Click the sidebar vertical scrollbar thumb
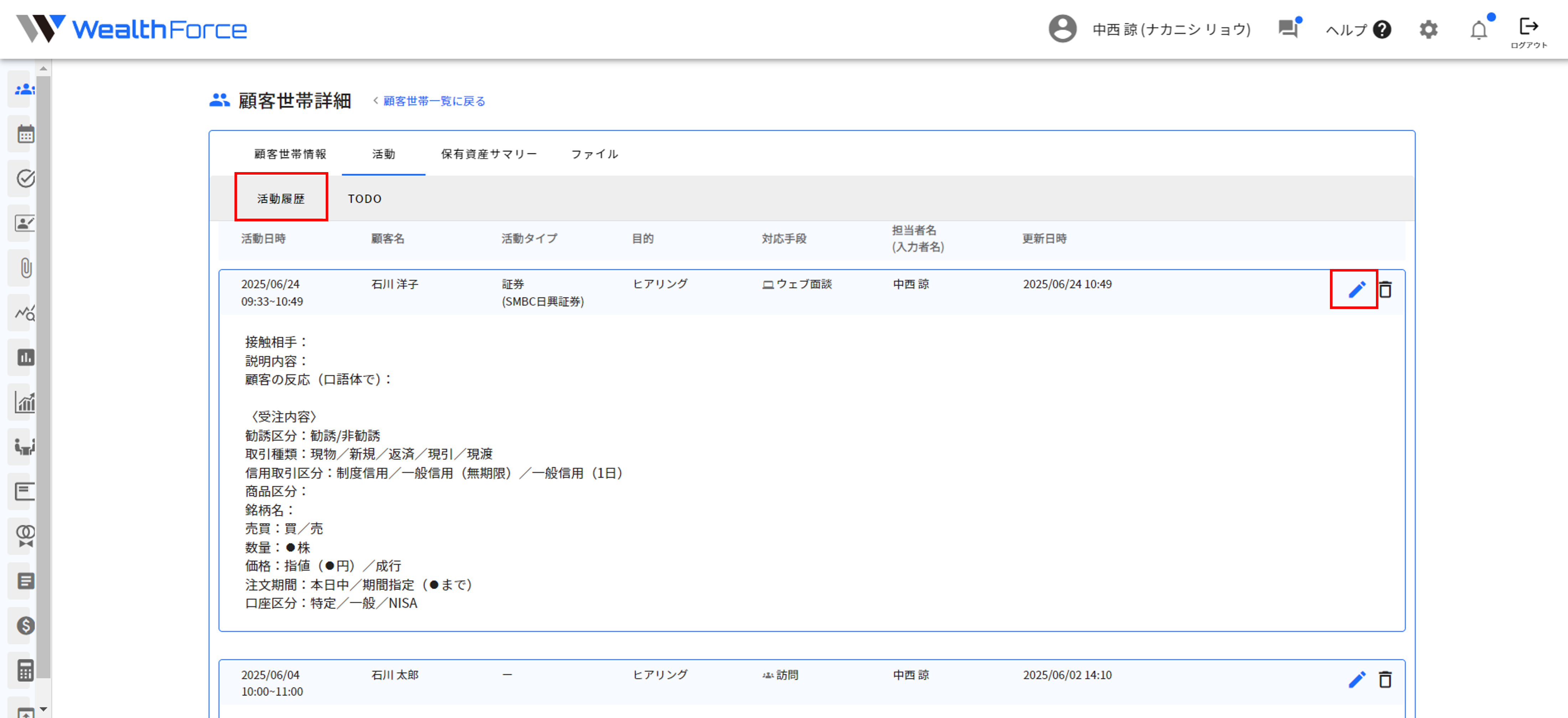This screenshot has height=718, width=1568. point(43,377)
